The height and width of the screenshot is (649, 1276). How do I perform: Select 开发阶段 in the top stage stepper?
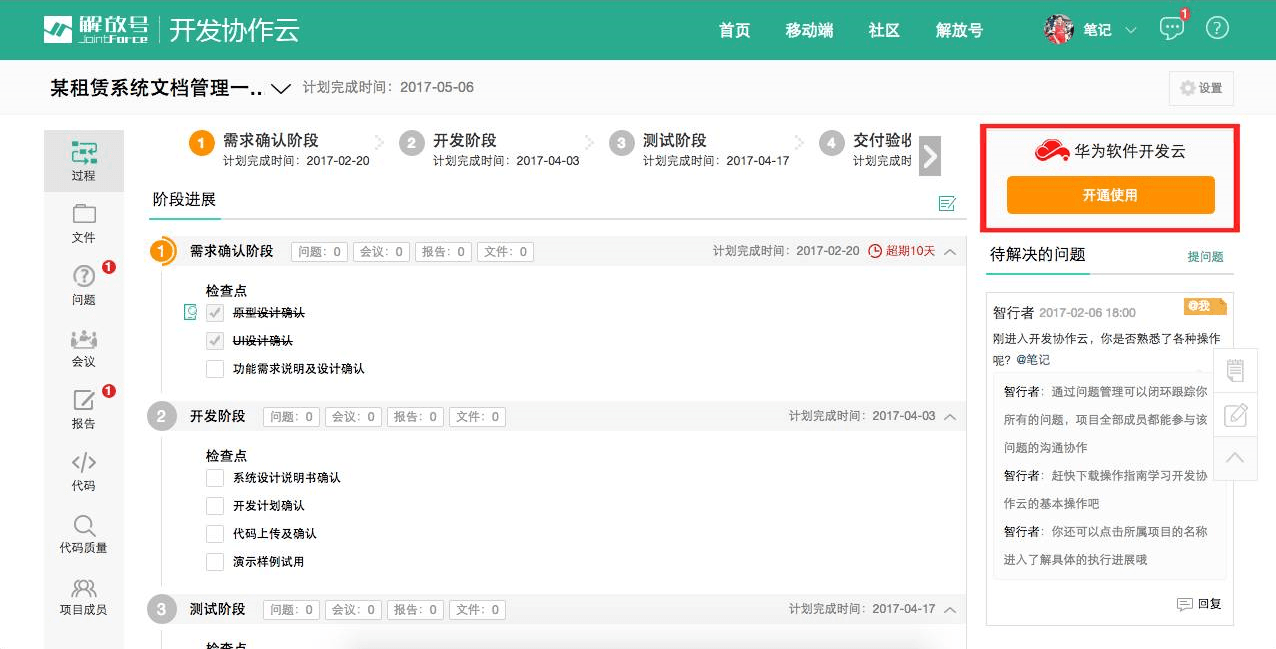click(x=465, y=141)
